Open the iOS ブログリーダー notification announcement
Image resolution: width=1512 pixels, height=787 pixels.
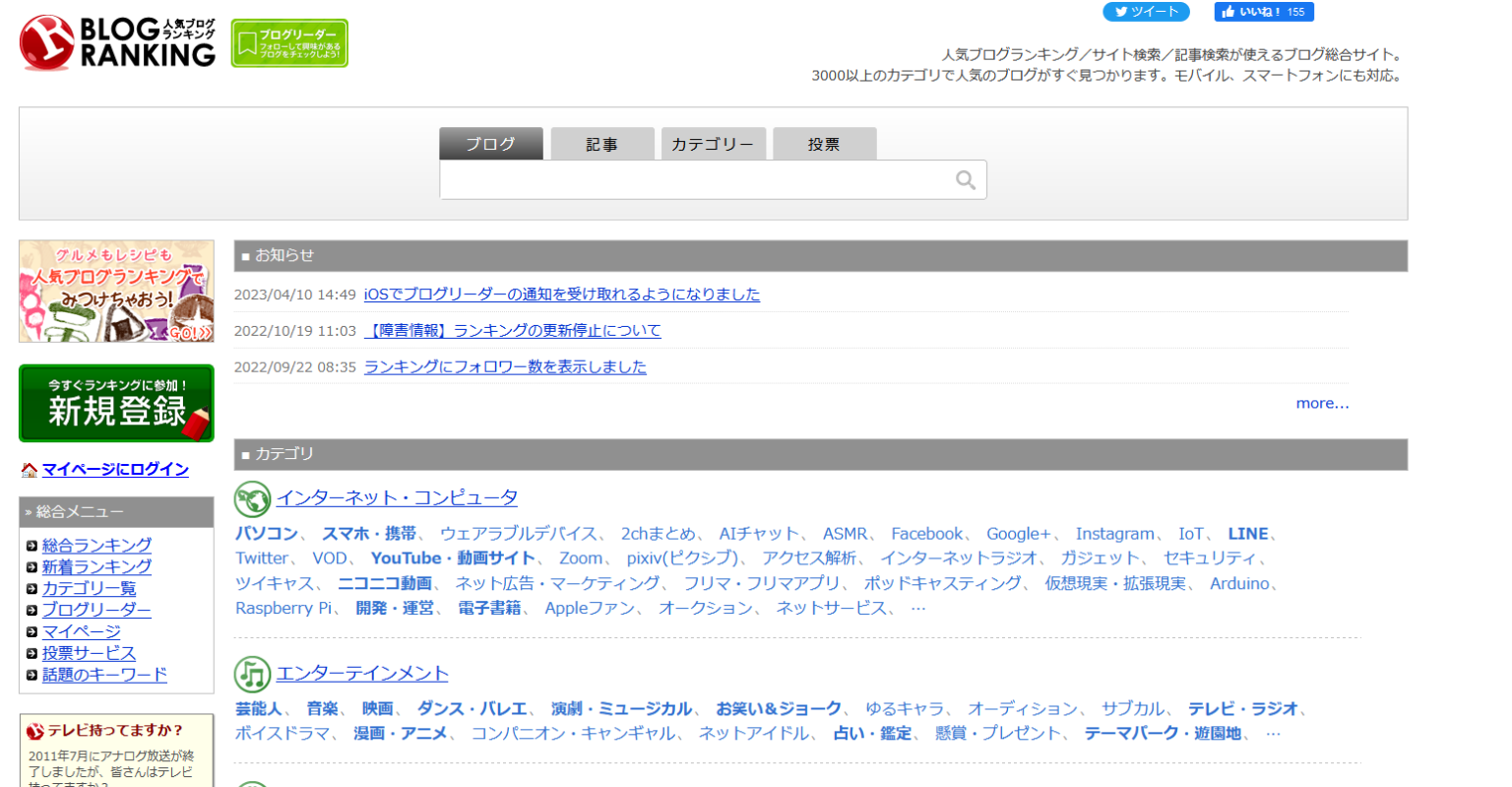[561, 295]
